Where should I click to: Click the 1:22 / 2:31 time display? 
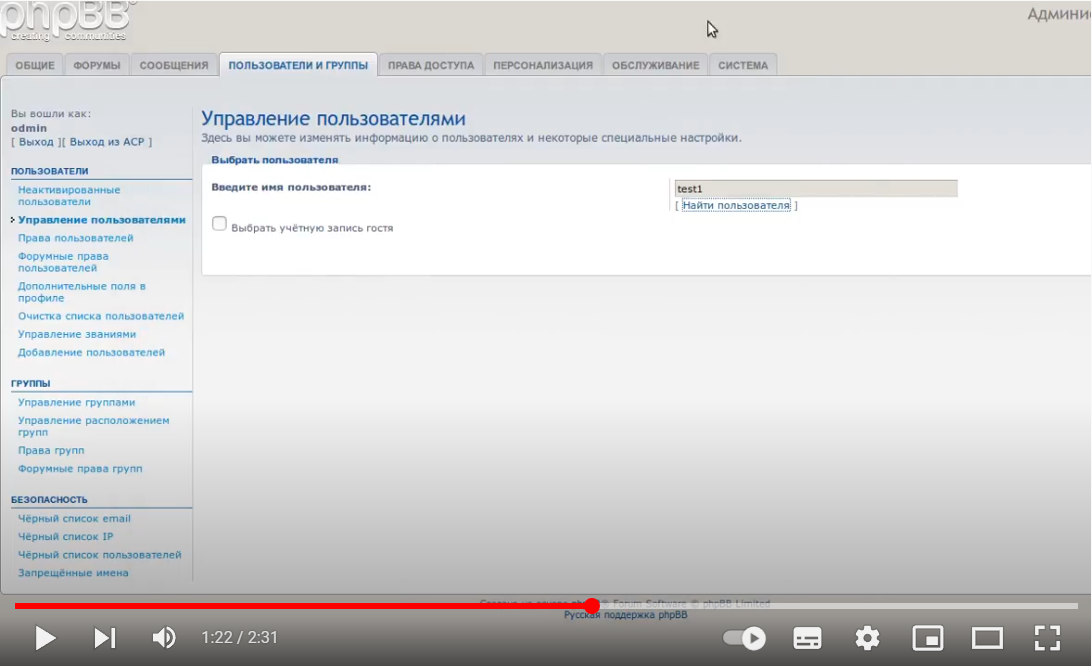pos(240,637)
